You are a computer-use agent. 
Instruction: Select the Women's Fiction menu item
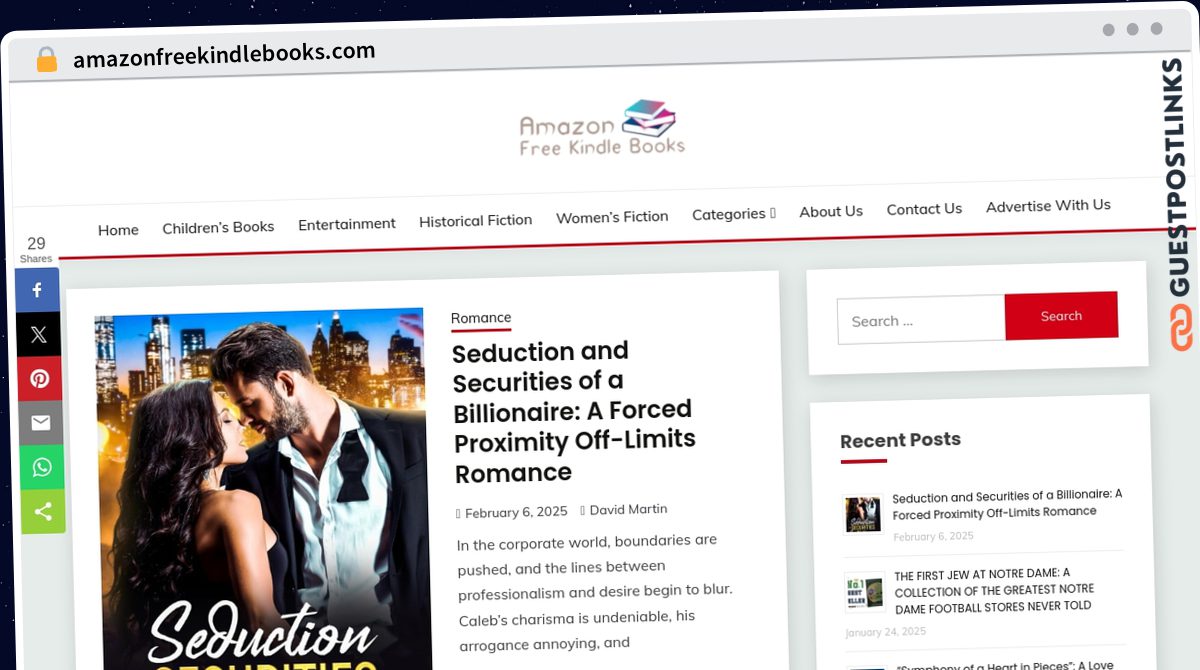tap(612, 217)
